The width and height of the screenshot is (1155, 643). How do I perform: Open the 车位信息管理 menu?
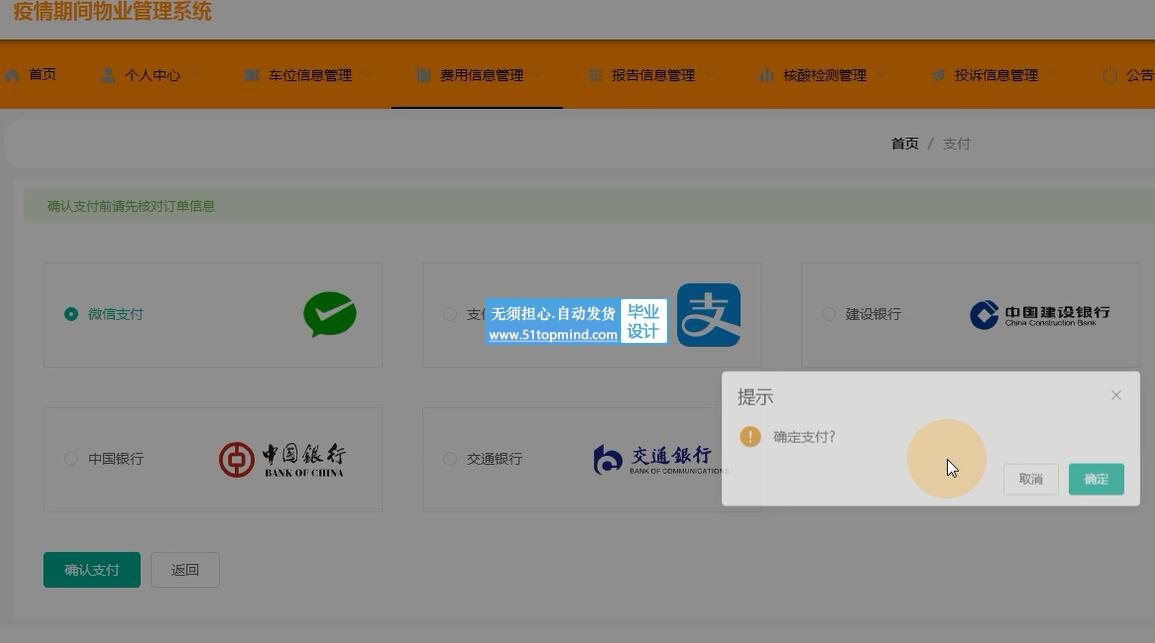pos(309,75)
